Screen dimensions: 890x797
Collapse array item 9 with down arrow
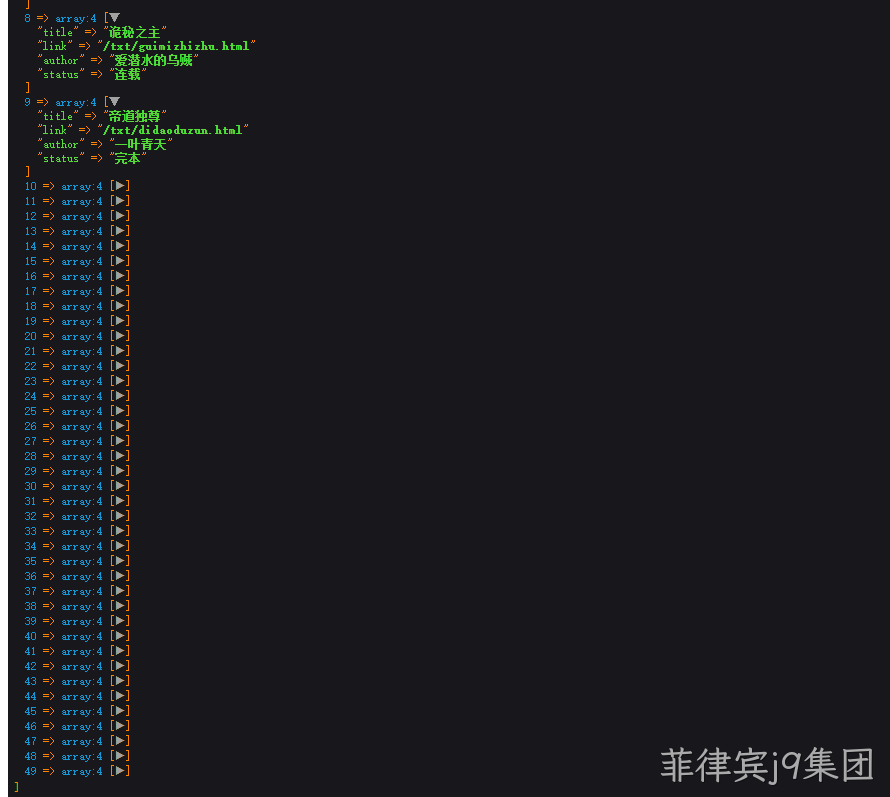pyautogui.click(x=114, y=102)
